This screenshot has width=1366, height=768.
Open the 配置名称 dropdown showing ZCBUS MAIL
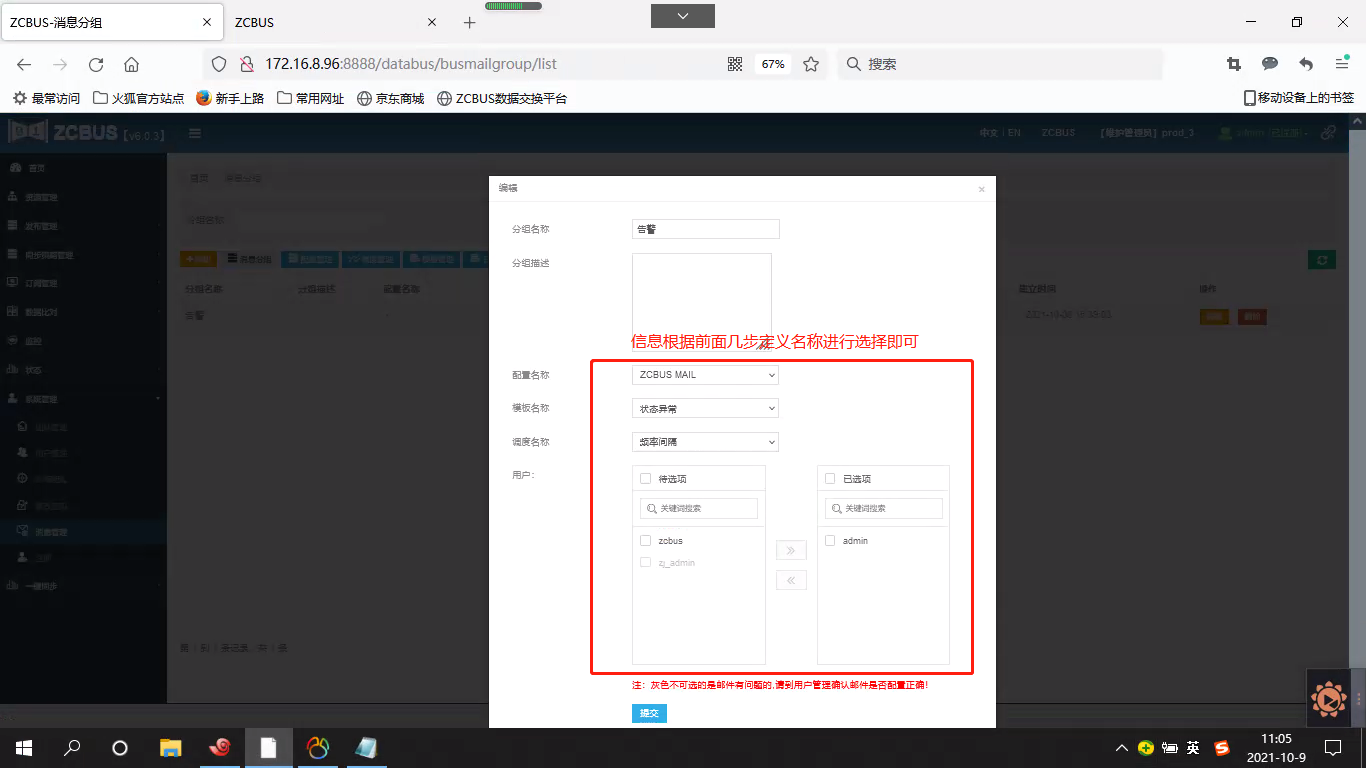705,375
